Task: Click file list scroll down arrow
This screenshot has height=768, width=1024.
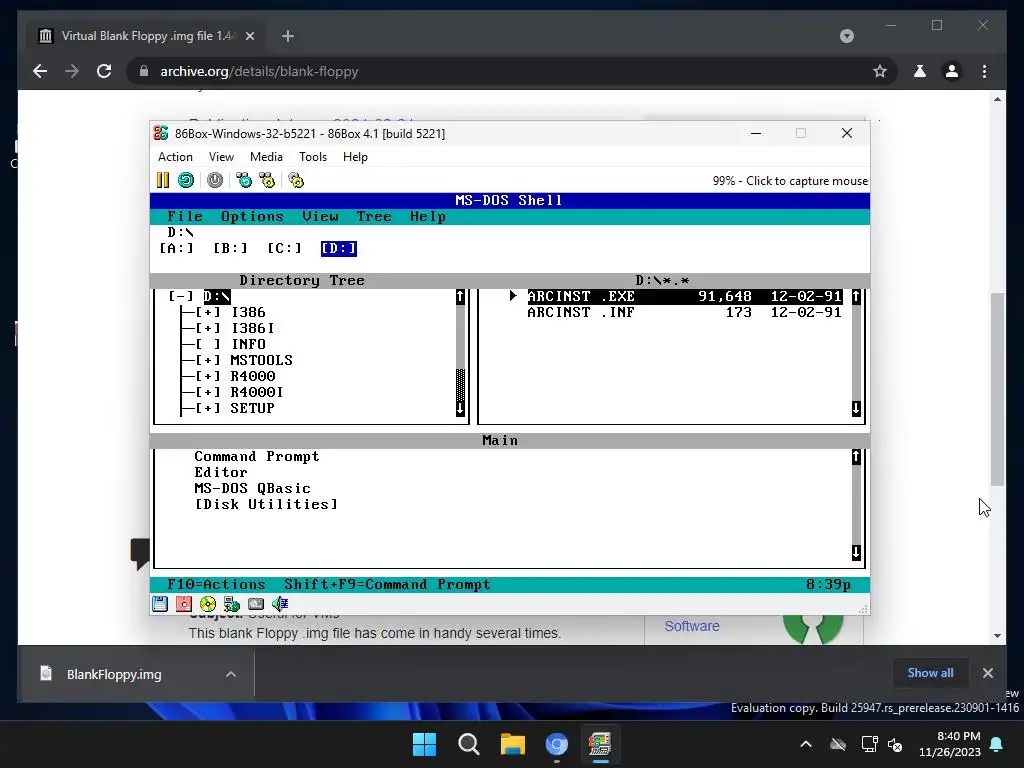Action: tap(856, 409)
